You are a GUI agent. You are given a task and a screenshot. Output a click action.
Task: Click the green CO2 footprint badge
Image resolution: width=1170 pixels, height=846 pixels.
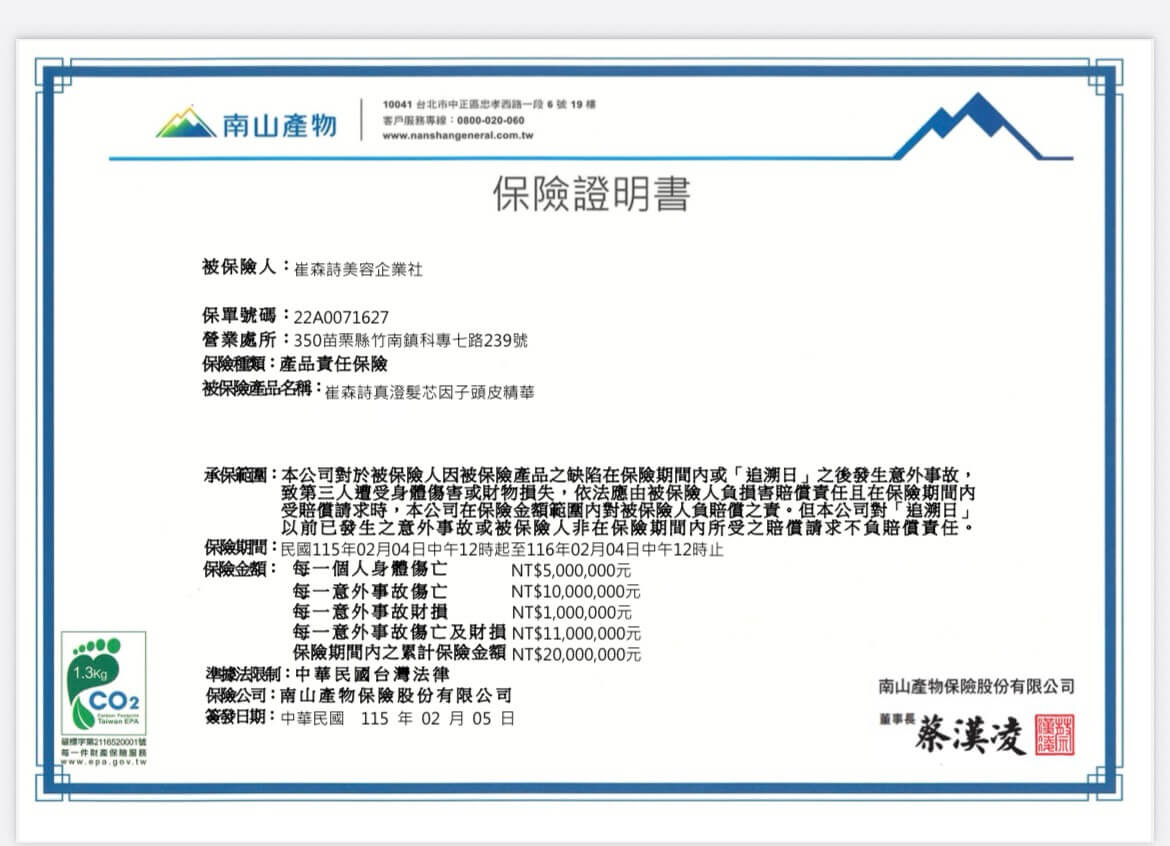pos(103,683)
